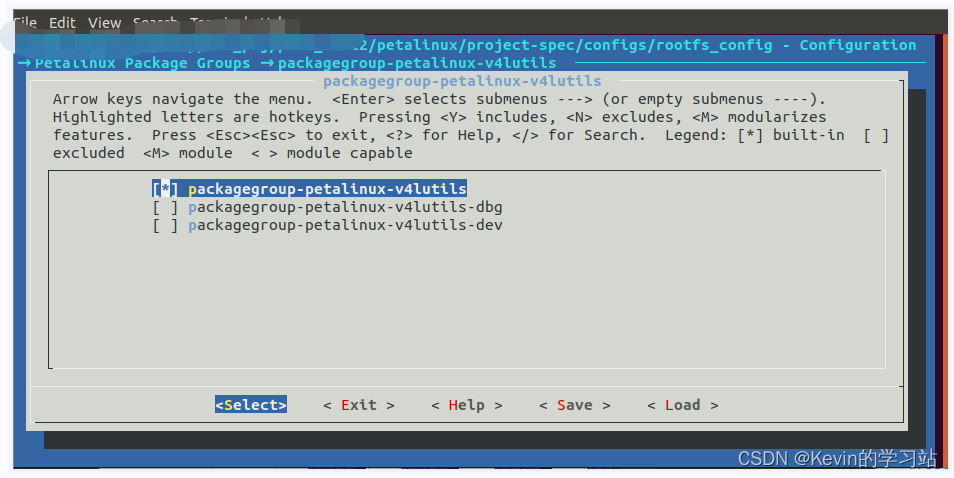Select the highlighted packagegroup-petalinux-v4lutils entry label
954x478 pixels.
pyautogui.click(x=327, y=189)
